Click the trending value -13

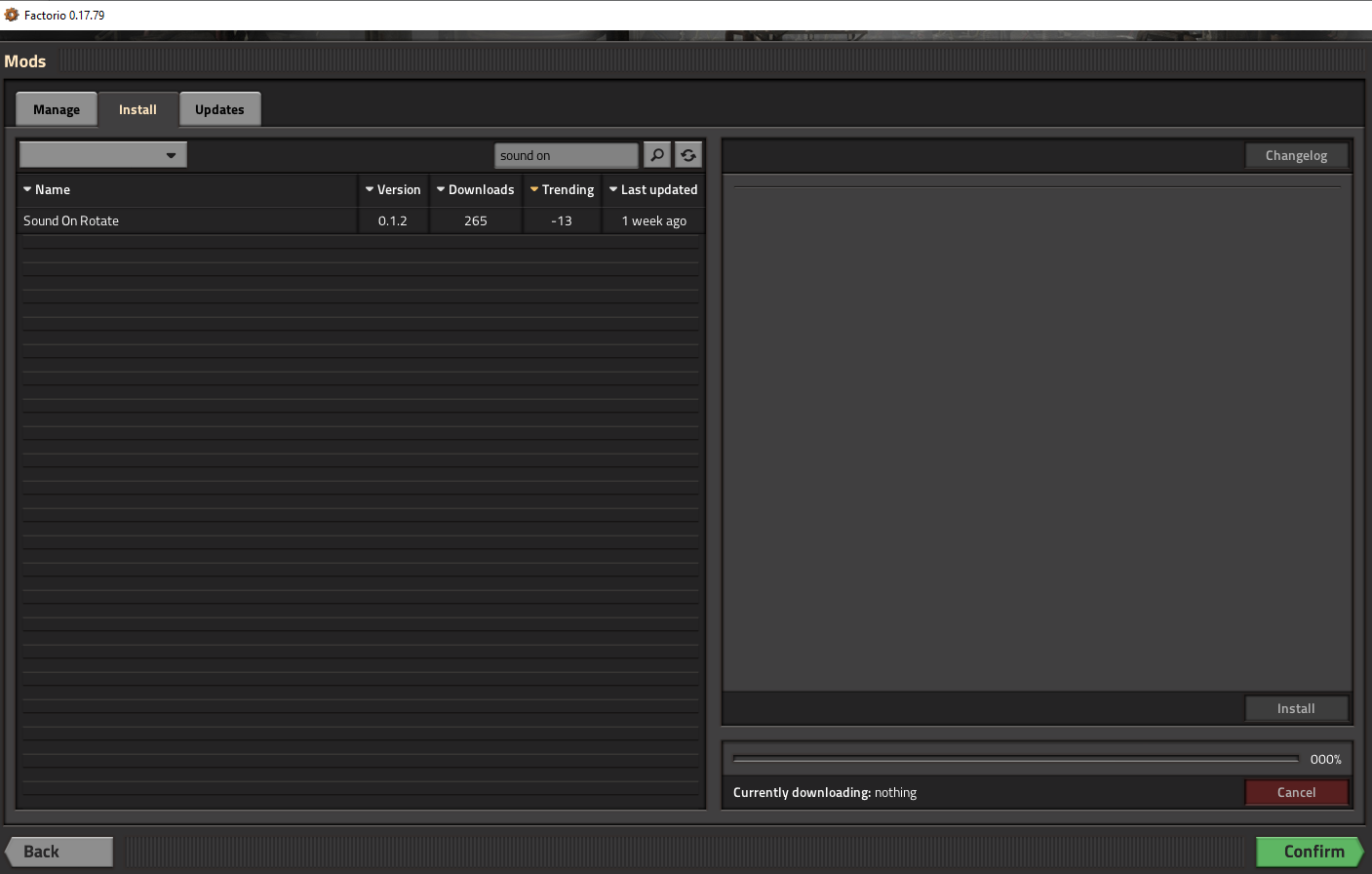[562, 221]
